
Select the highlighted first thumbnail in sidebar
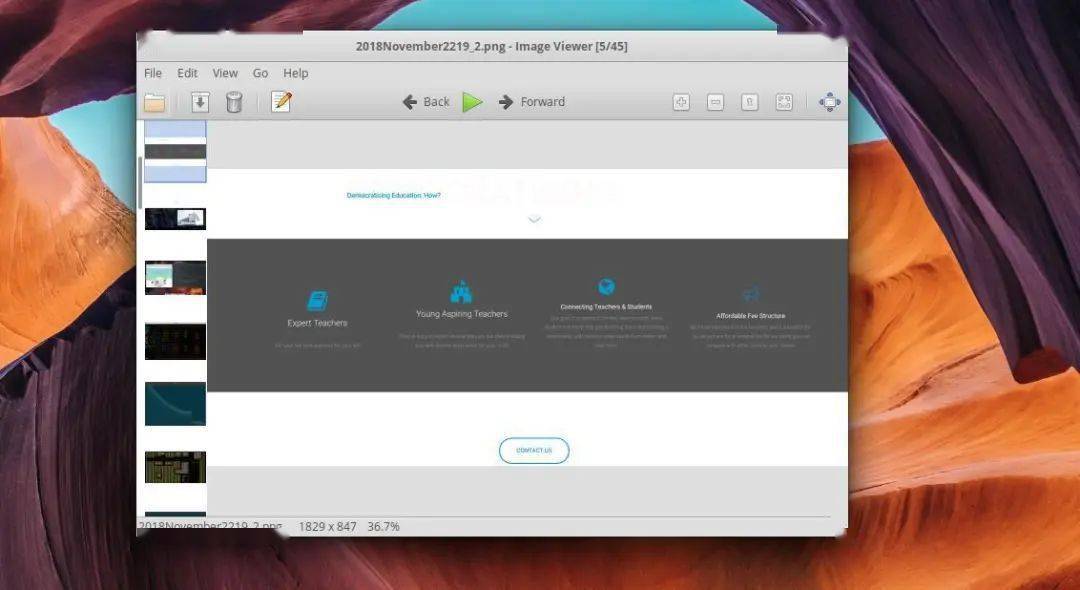click(x=175, y=151)
